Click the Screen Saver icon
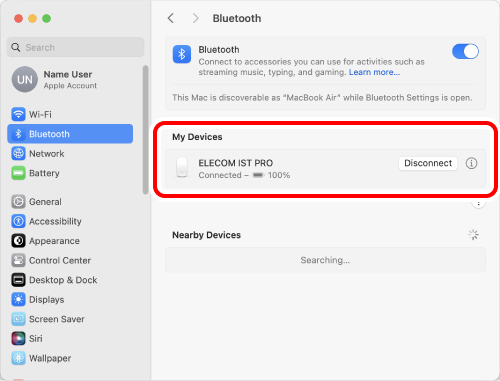This screenshot has height=381, width=500. [18, 319]
